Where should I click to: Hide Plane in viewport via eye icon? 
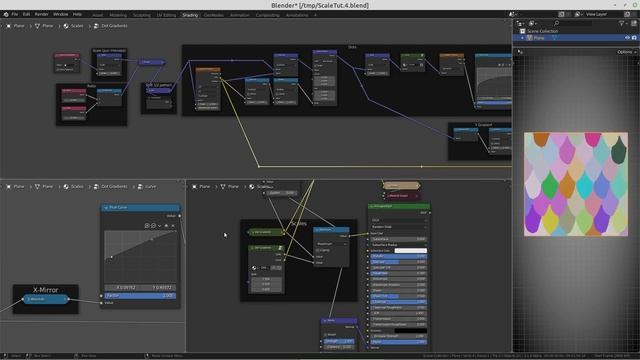[627, 38]
